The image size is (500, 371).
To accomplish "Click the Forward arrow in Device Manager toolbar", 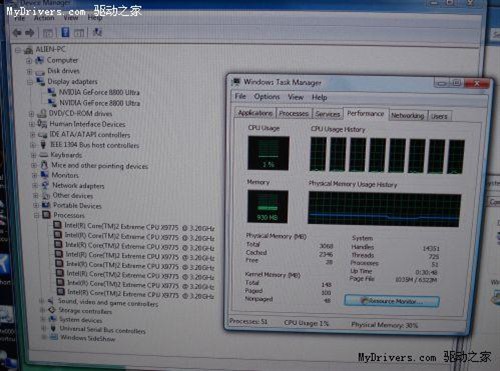I will (x=30, y=33).
